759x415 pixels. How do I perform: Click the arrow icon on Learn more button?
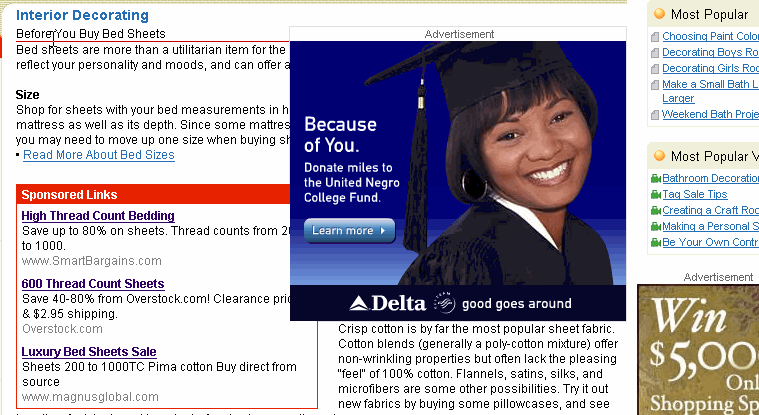coord(382,231)
